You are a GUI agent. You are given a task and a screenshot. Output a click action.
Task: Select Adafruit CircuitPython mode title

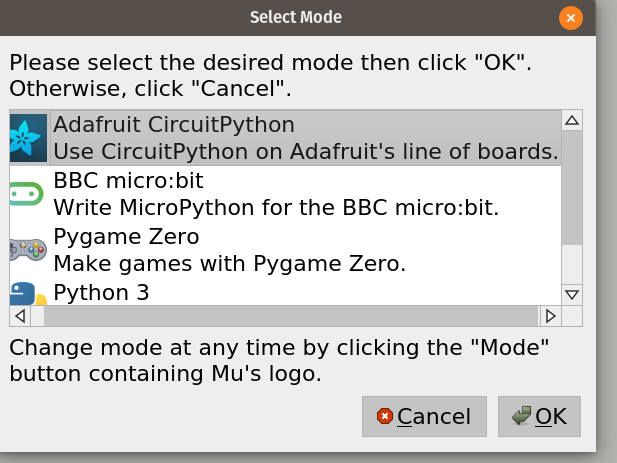click(174, 125)
